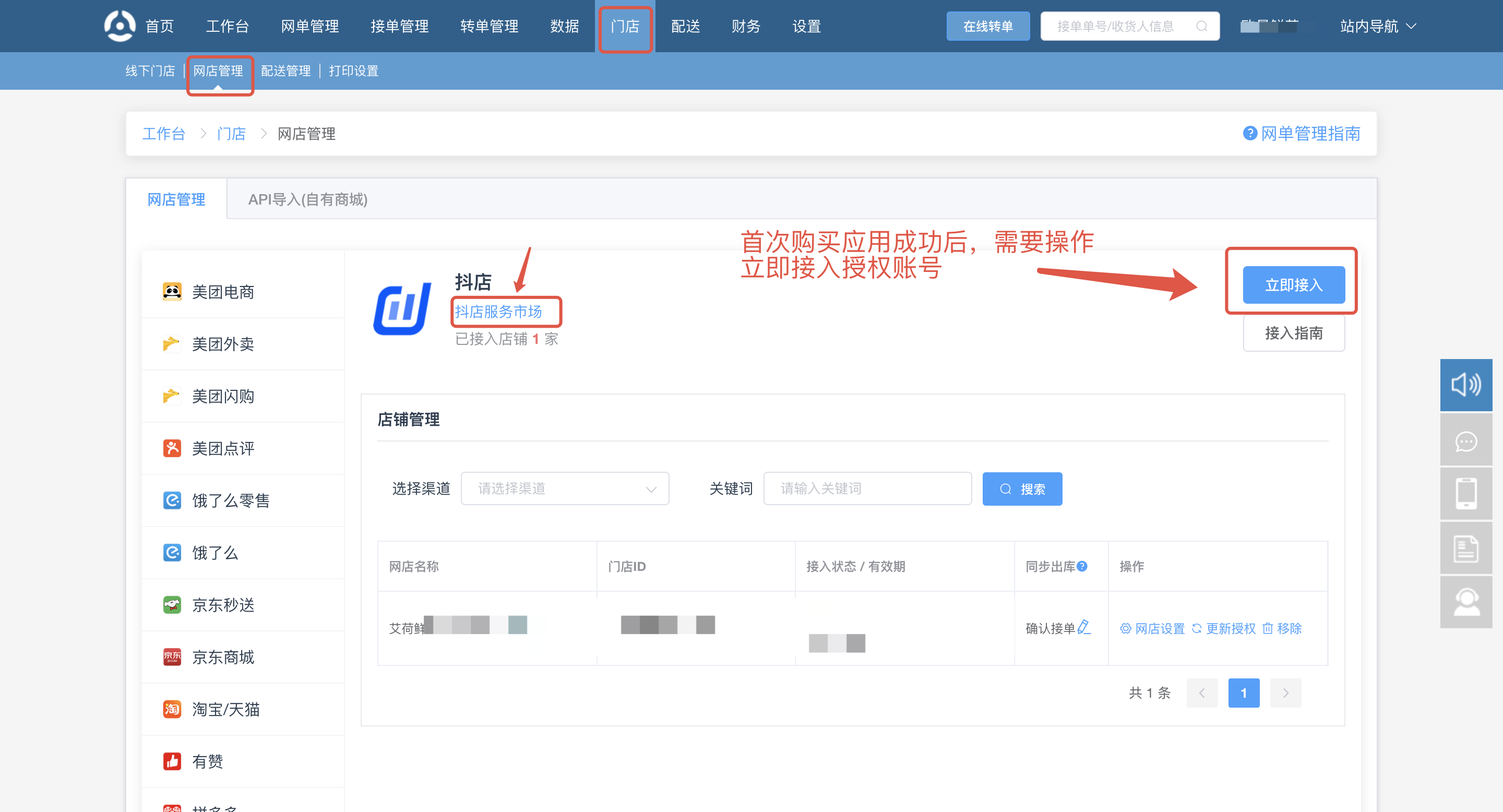Switch to 网店管理 submenu
This screenshot has height=812, width=1503.
(x=218, y=70)
